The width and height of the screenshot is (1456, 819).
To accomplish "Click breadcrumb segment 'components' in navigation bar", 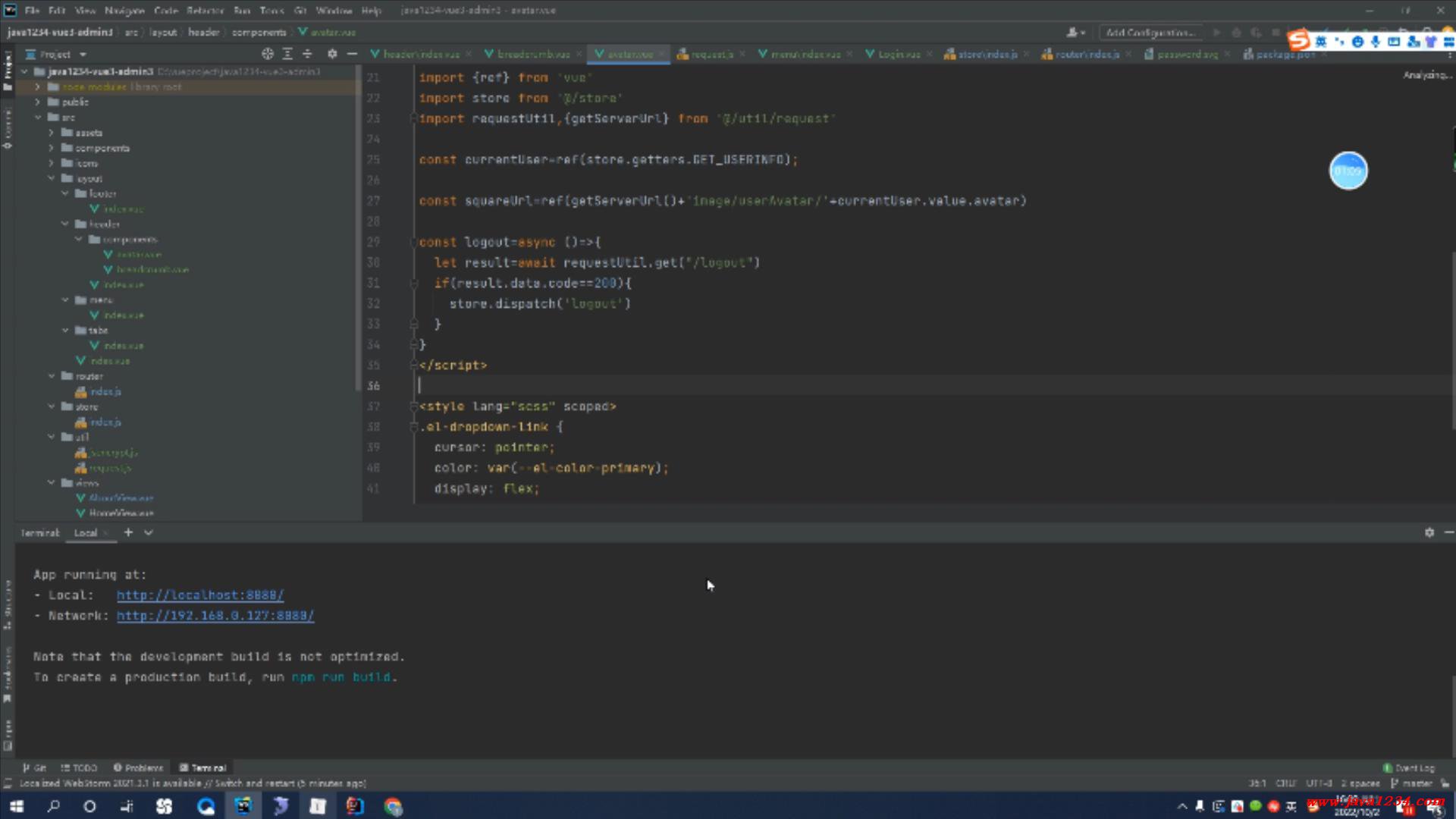I will pos(259,32).
